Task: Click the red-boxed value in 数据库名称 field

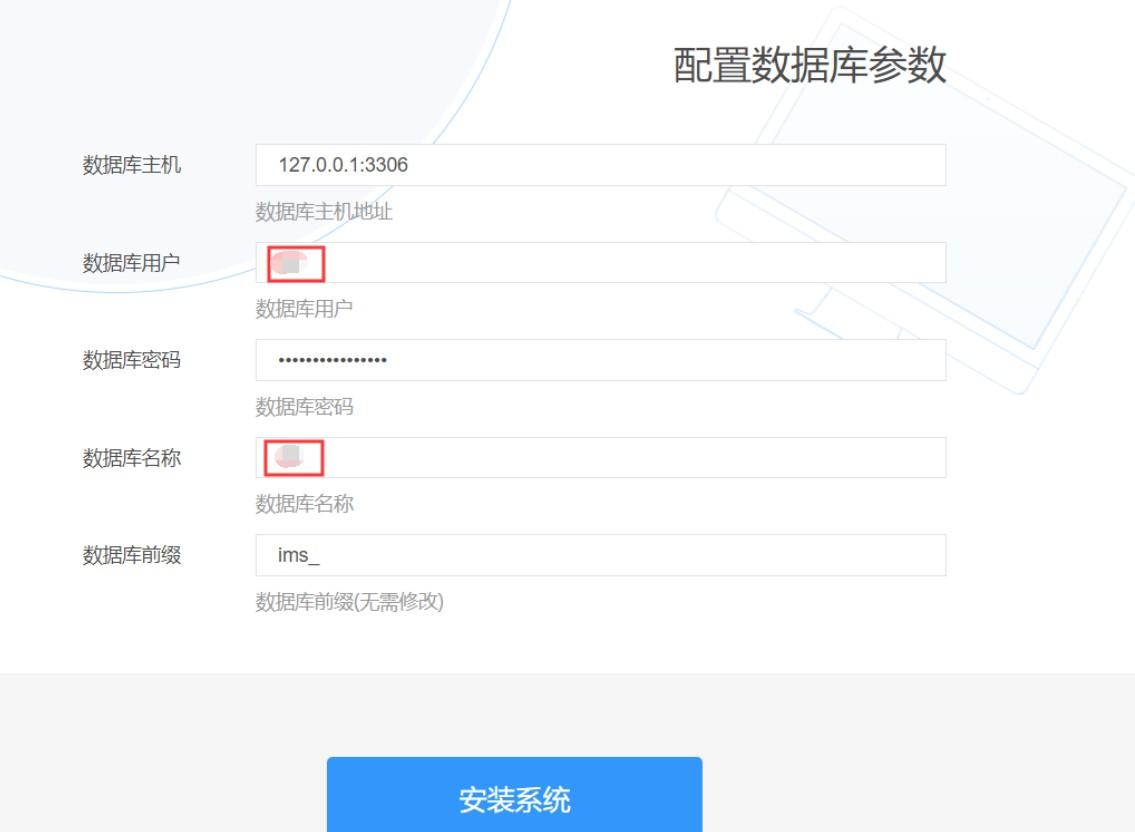Action: coord(293,458)
